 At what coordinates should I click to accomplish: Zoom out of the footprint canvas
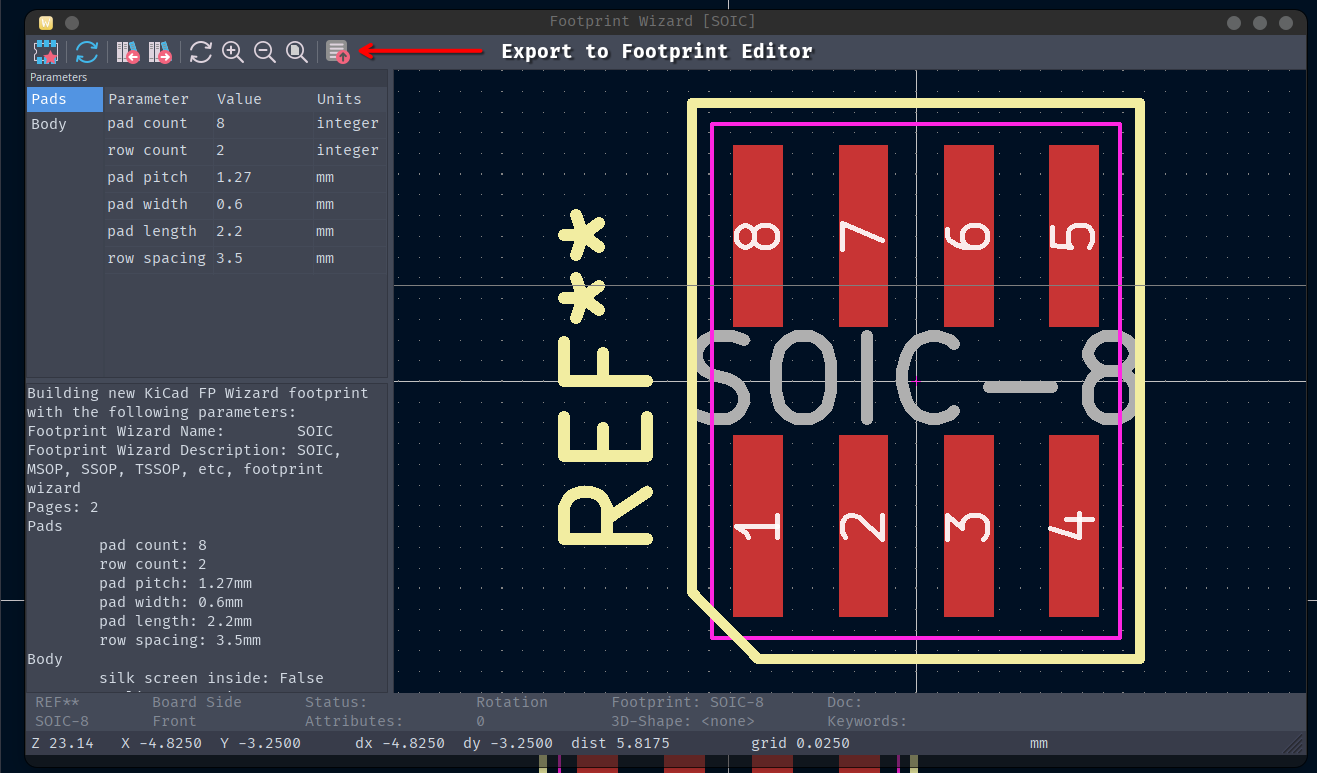tap(265, 52)
